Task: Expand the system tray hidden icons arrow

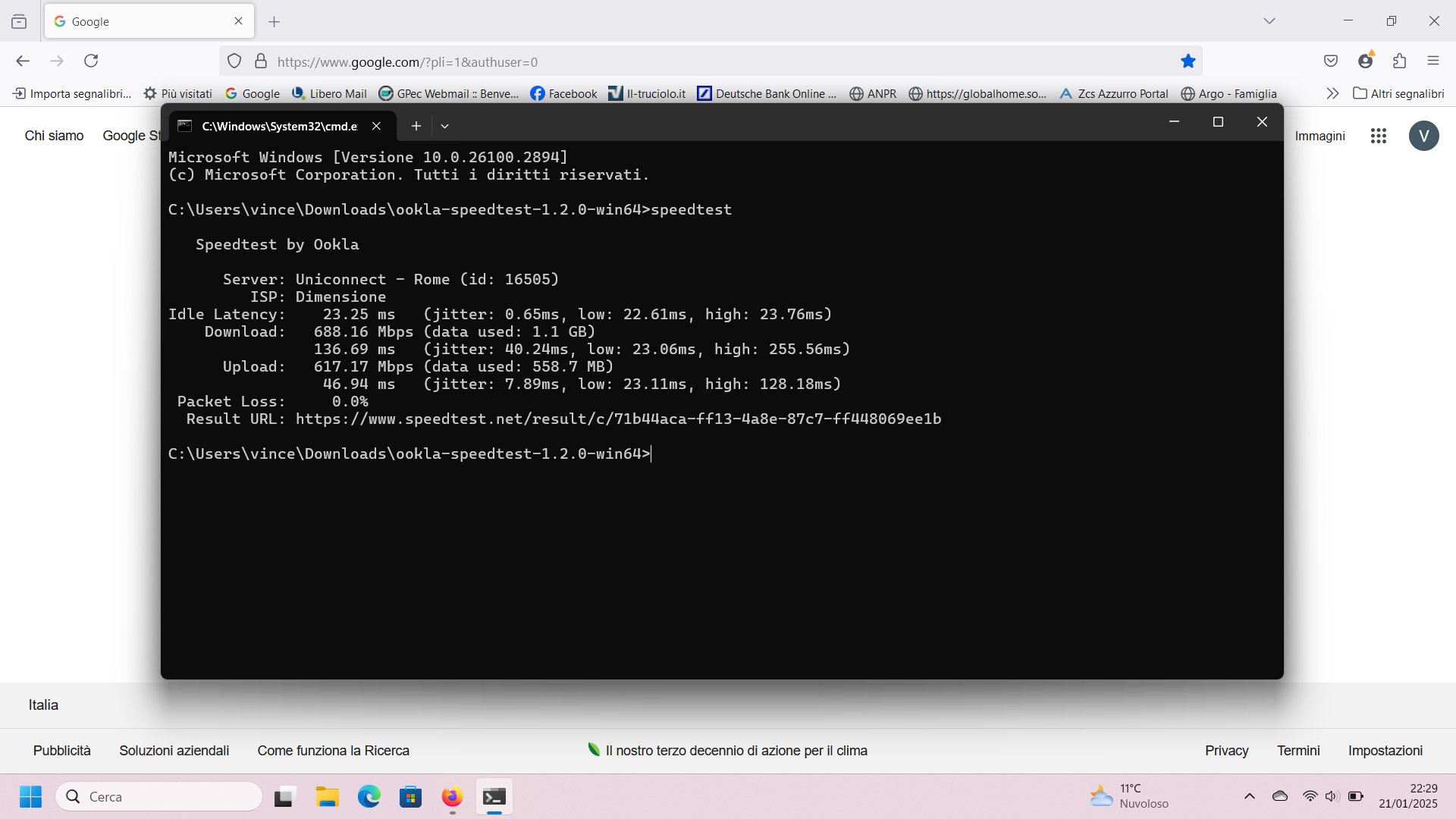Action: 1249,796
